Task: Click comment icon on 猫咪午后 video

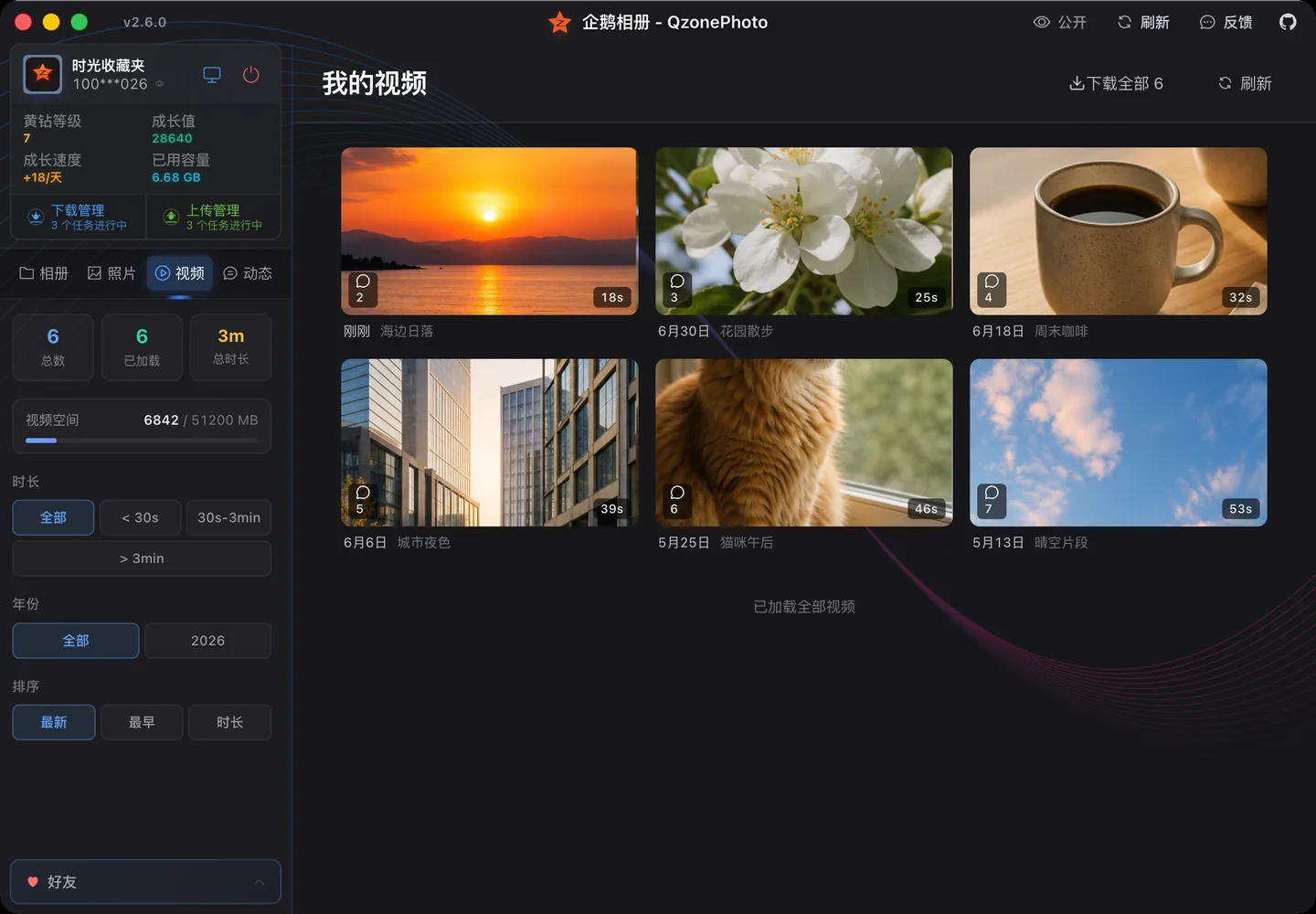Action: (677, 493)
